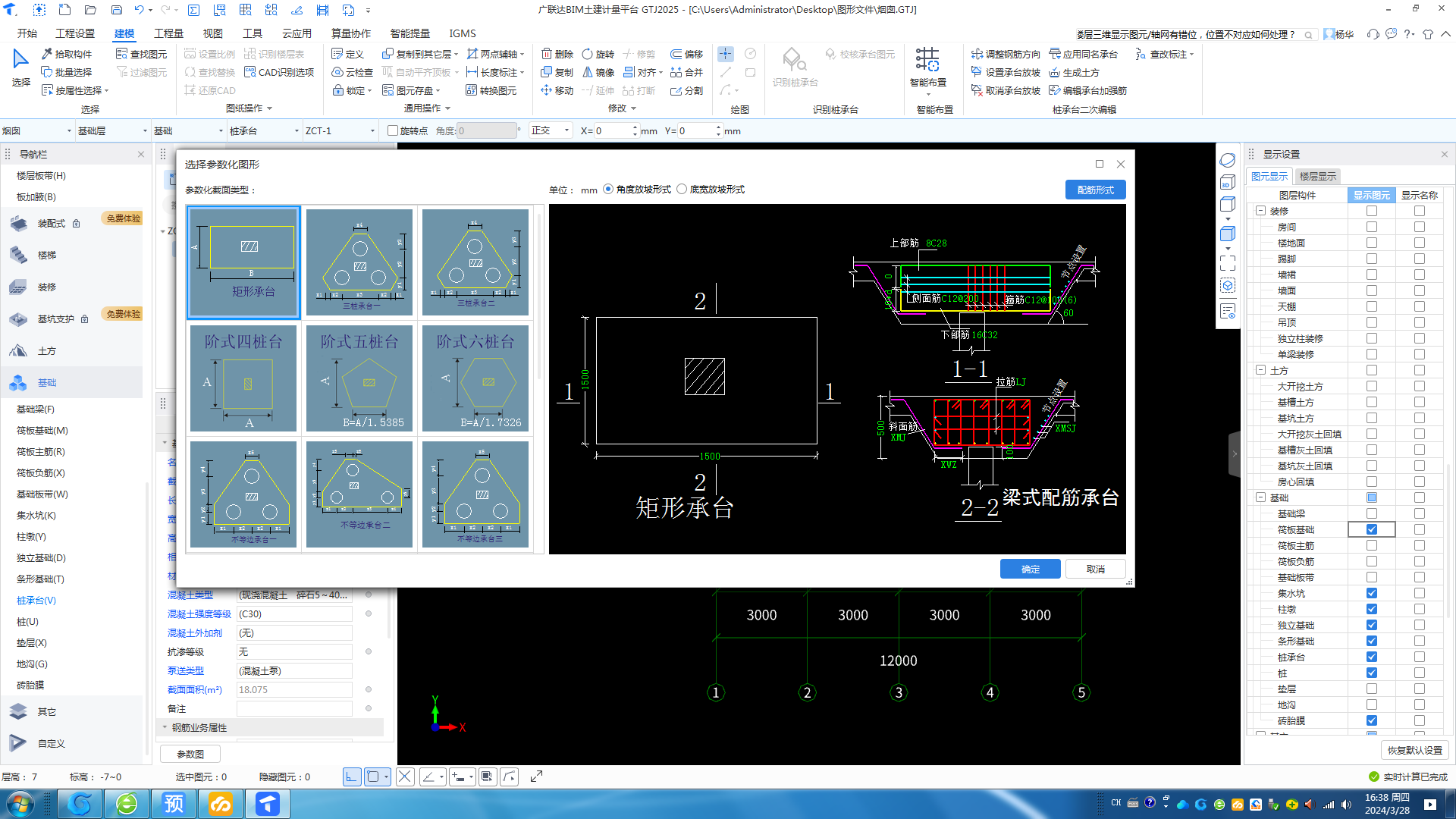Screen dimensions: 1456x819
Task: Click 调整钢筋方向 adjust rebar direction
Action: tap(1006, 54)
